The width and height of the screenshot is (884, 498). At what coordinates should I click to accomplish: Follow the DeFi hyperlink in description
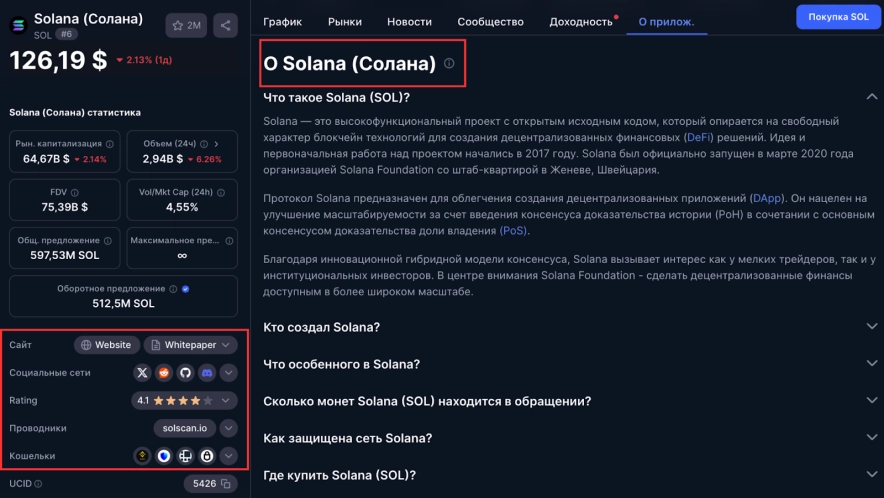699,137
